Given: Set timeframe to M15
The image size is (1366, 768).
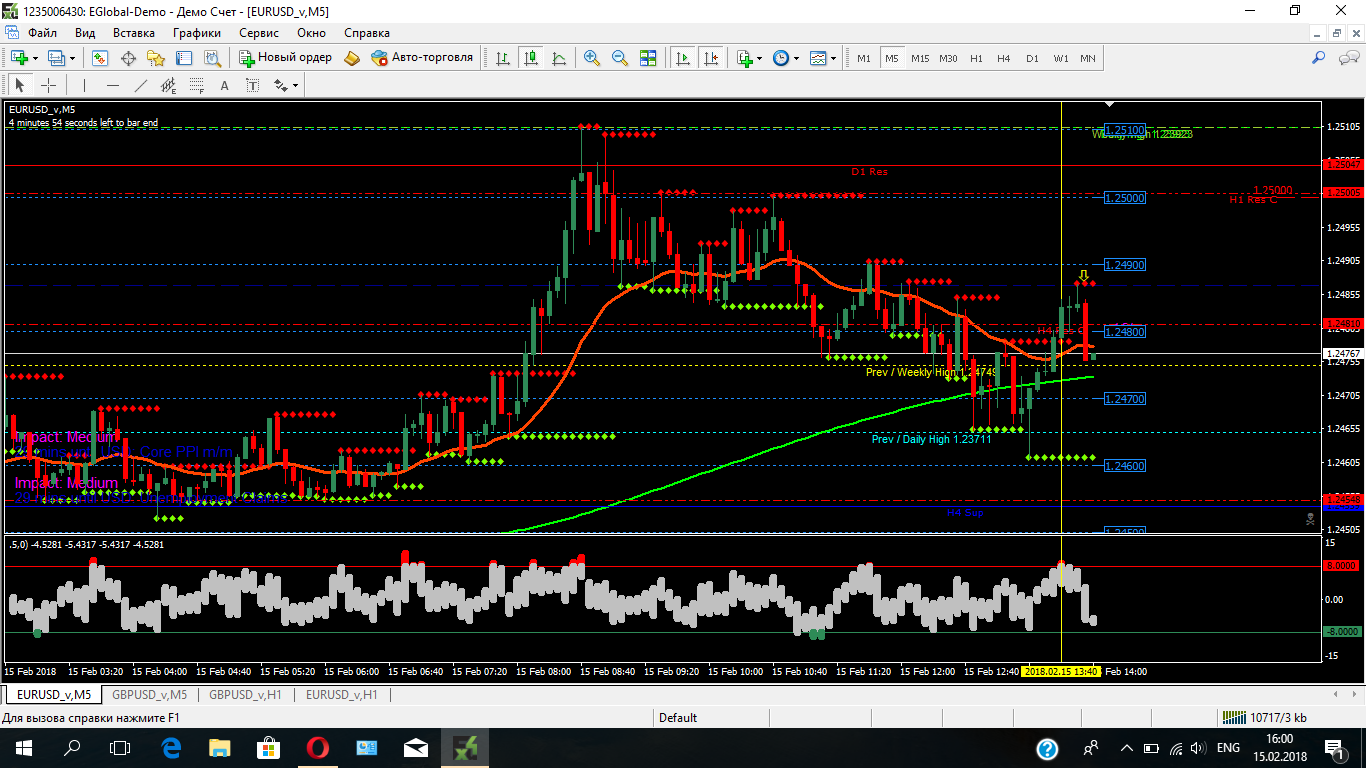Looking at the screenshot, I should (x=920, y=58).
